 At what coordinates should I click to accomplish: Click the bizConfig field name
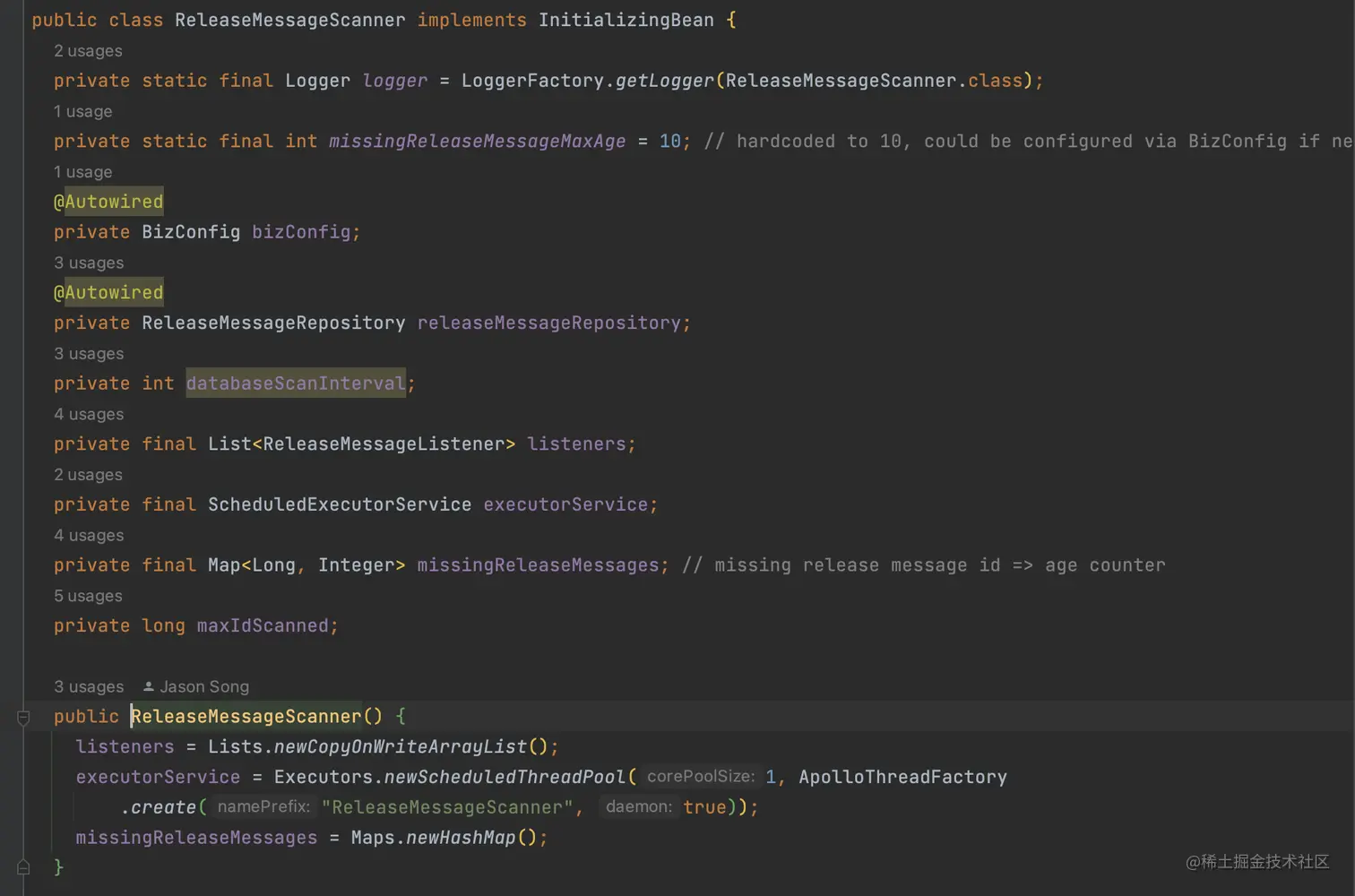[301, 232]
